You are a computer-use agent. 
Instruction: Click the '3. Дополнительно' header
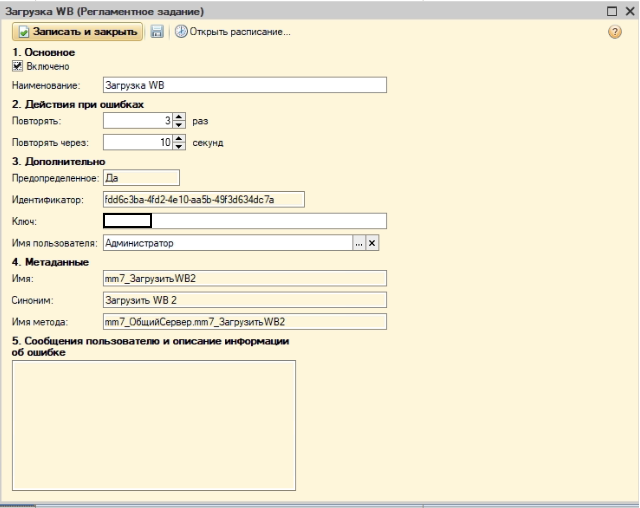pos(59,162)
